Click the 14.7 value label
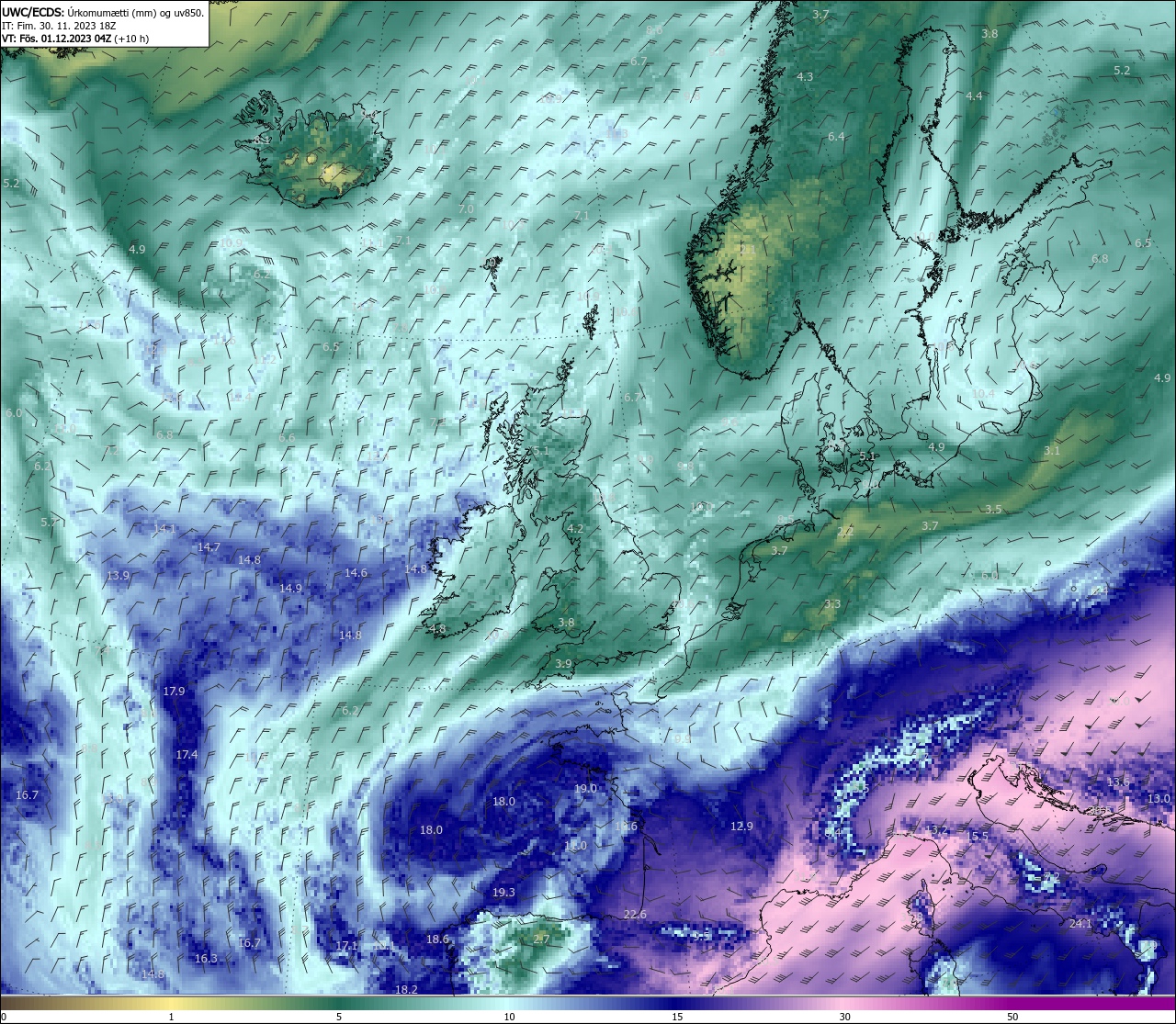This screenshot has height=1024, width=1176. click(209, 546)
